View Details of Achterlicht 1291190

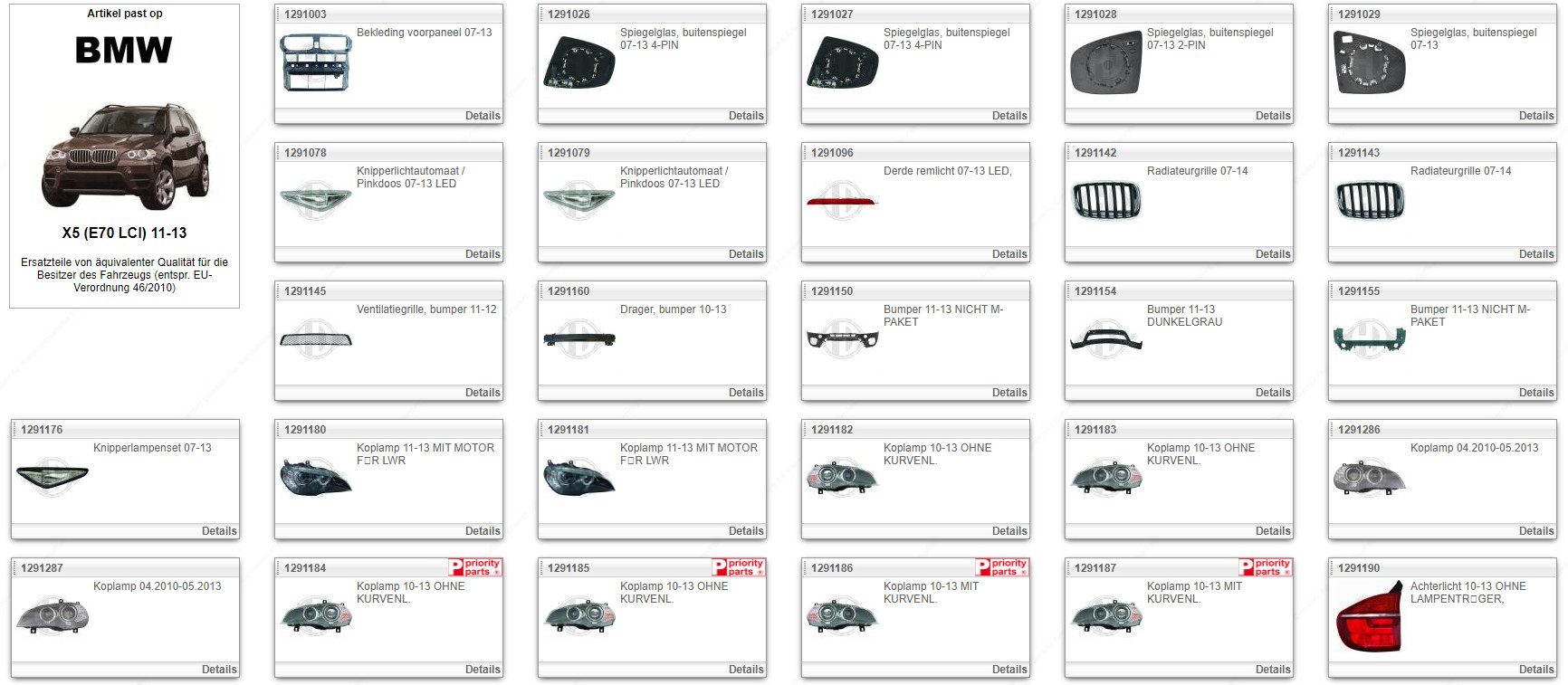point(1535,670)
